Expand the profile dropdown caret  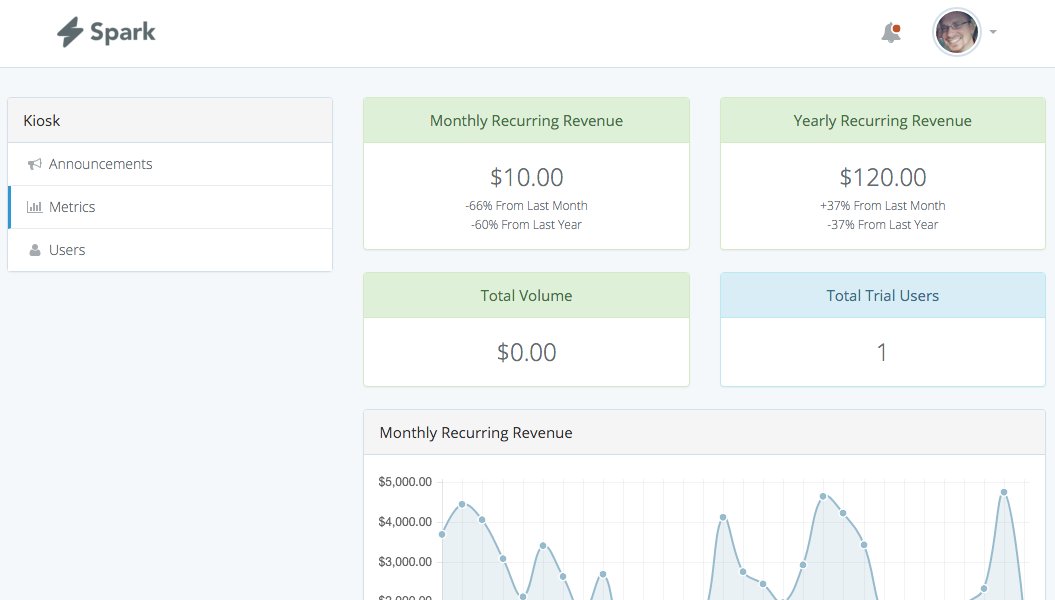coord(991,33)
